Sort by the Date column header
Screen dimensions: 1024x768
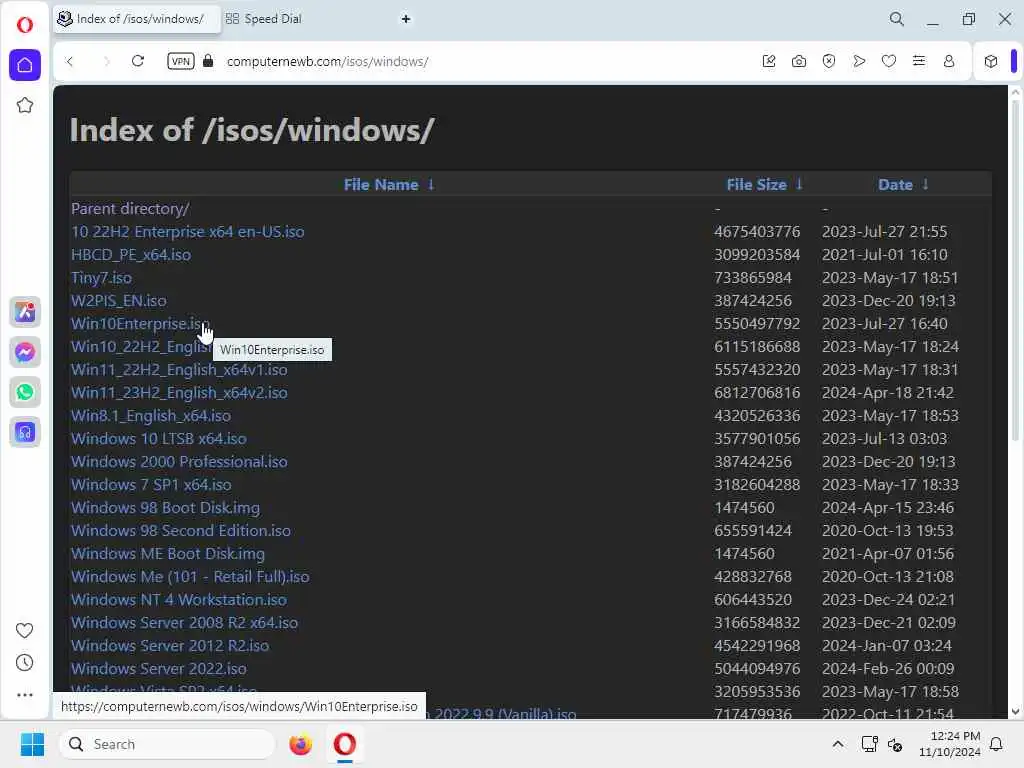(903, 185)
